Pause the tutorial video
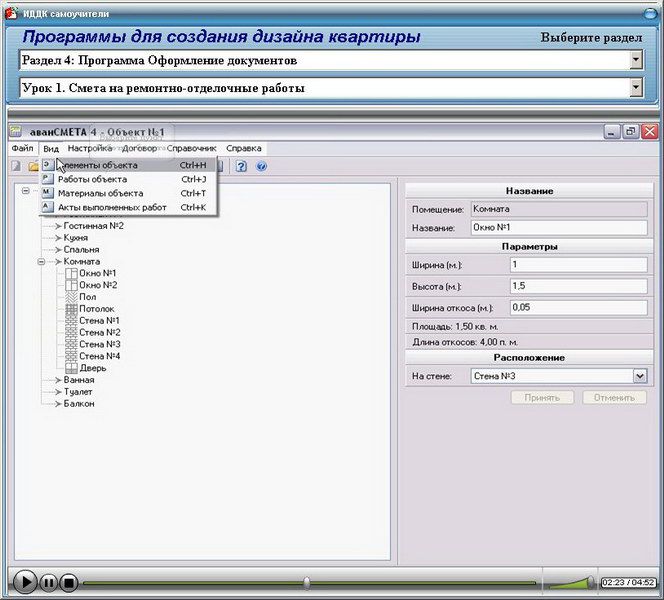664x600 pixels. [49, 581]
